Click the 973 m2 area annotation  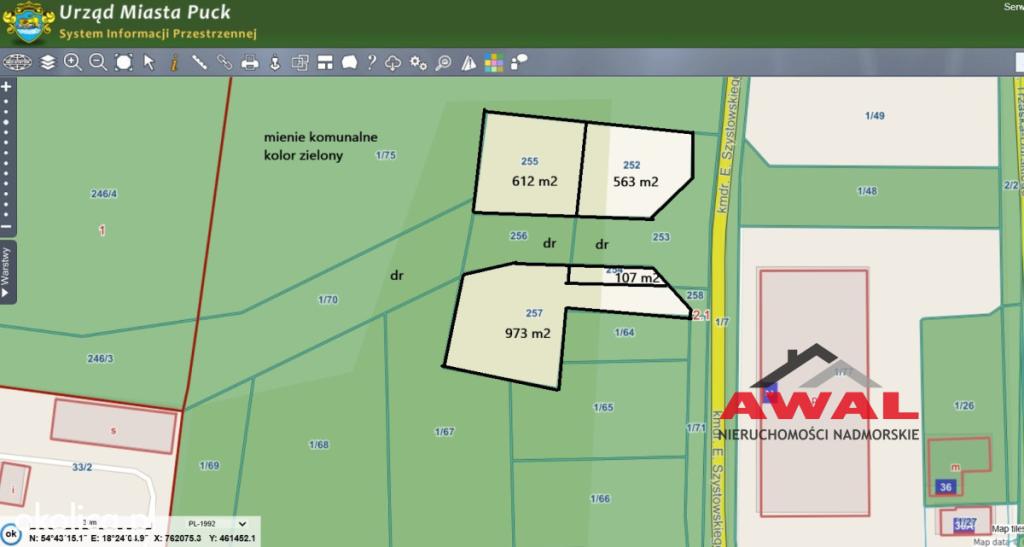(x=528, y=333)
